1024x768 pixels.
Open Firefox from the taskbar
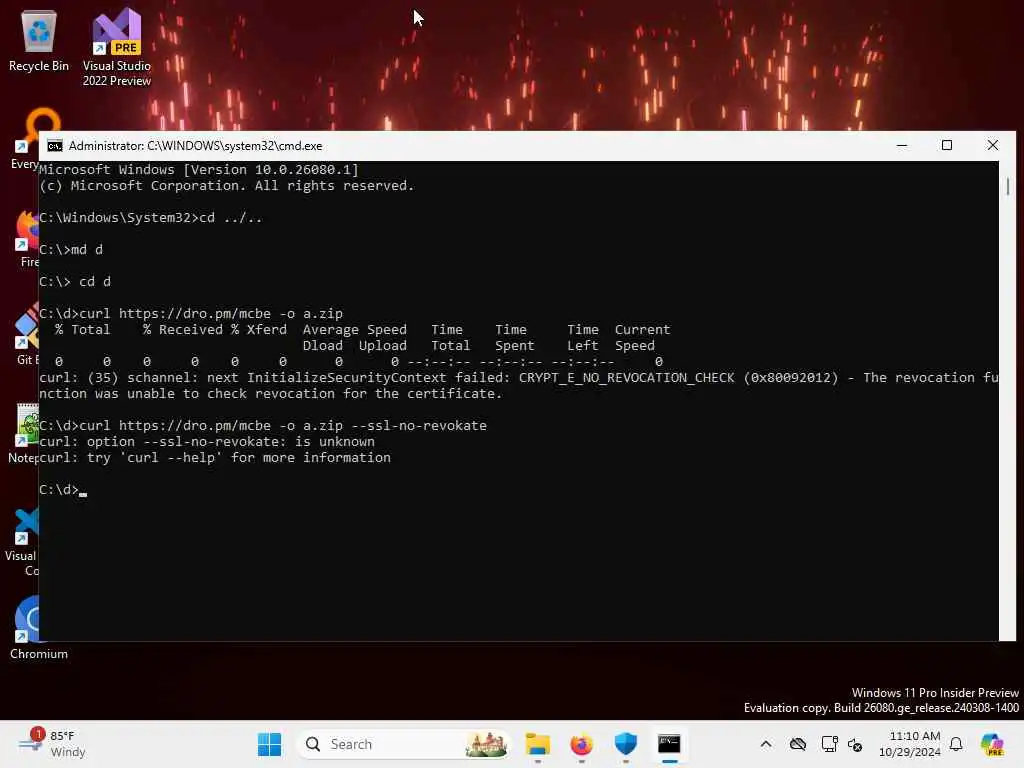(x=581, y=744)
